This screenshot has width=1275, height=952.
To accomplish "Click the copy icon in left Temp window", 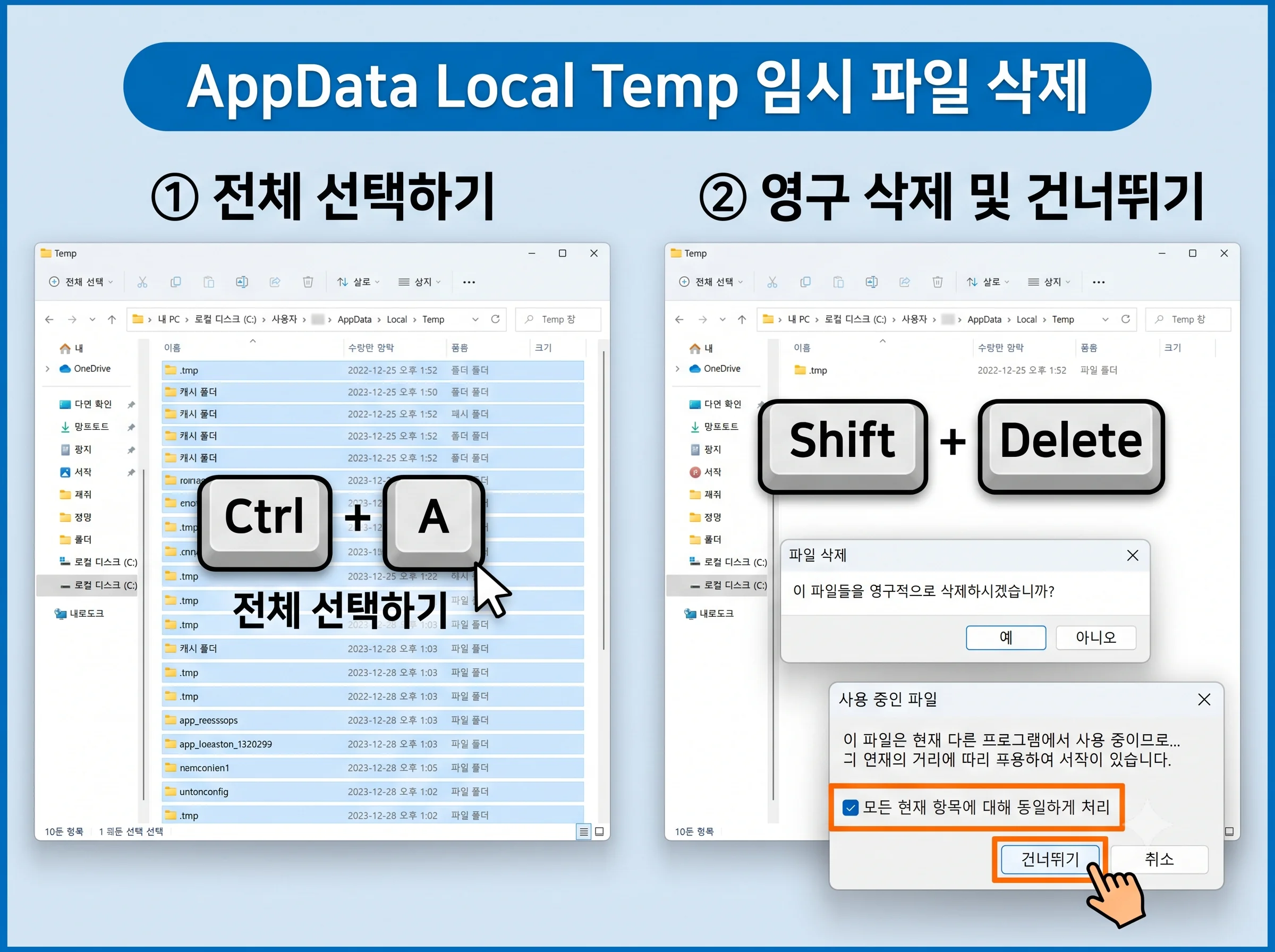I will [176, 282].
